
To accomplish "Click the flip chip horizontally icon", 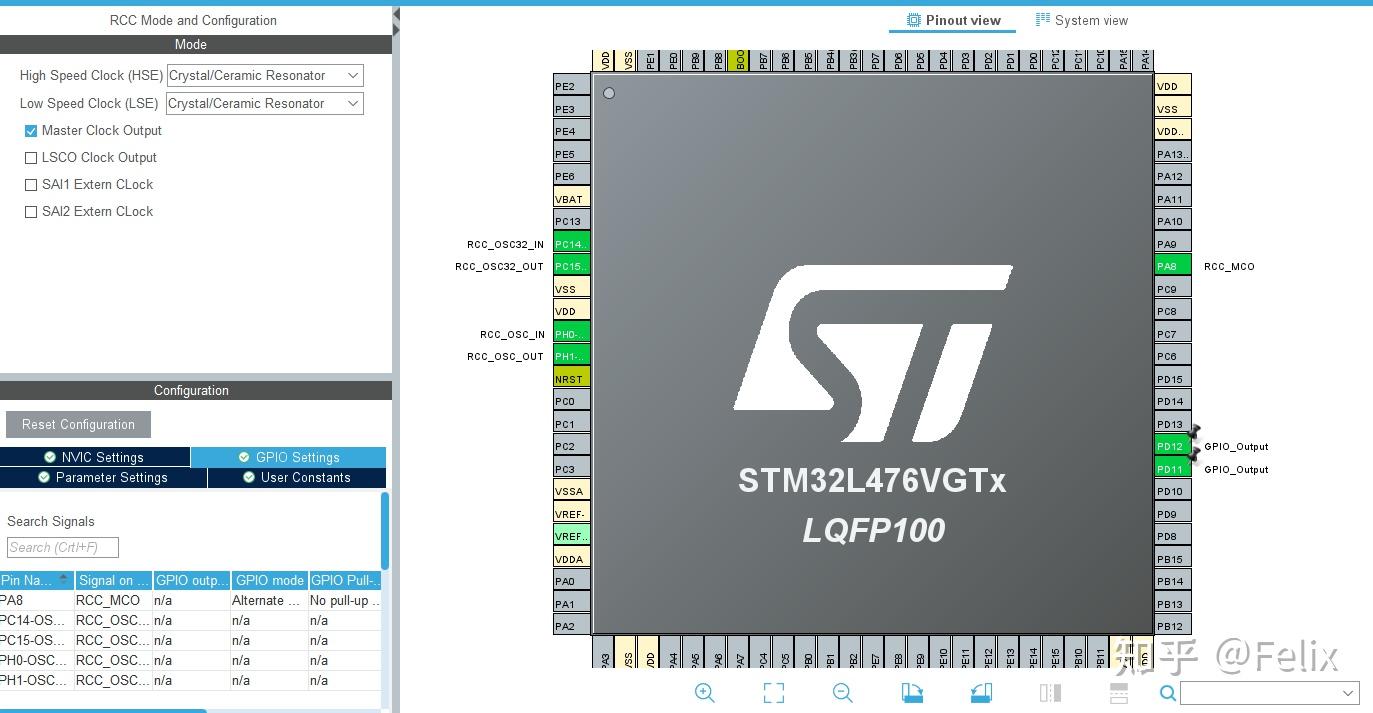I will click(1049, 692).
